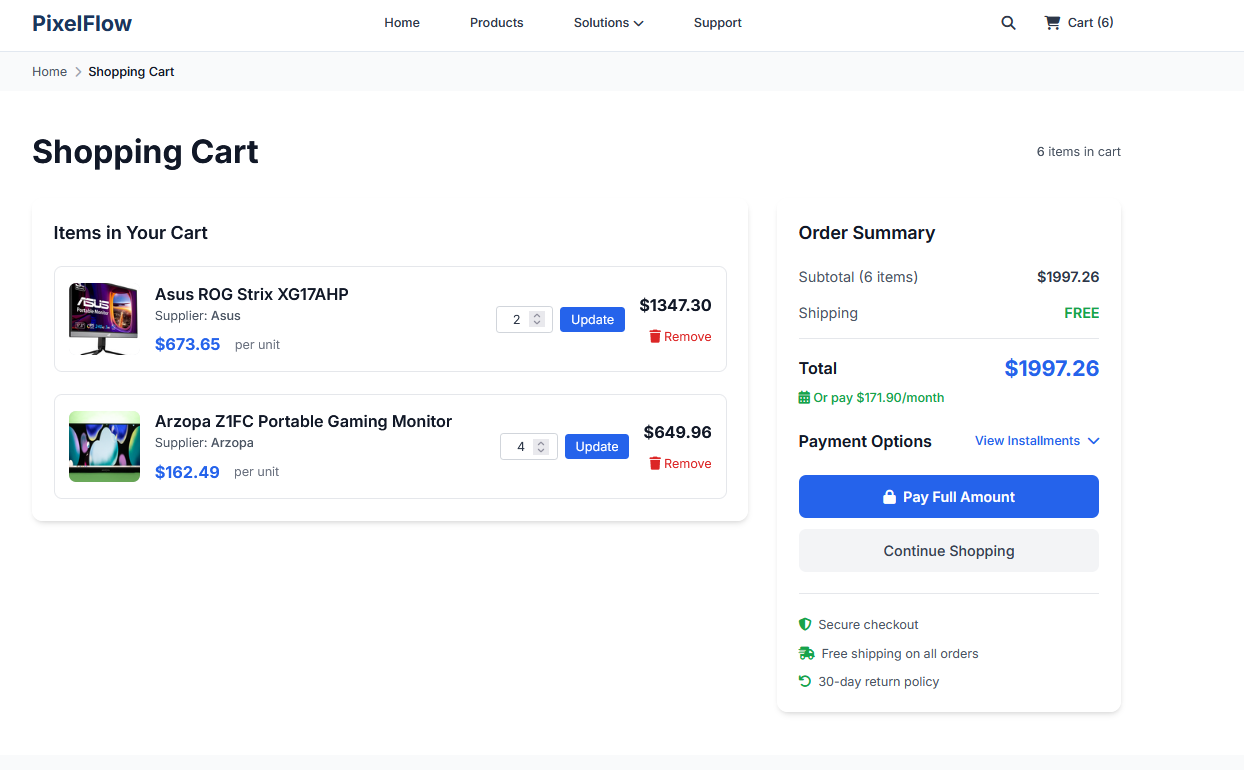Update quantity for Asus ROG Strix XG17AHP
The image size is (1244, 770).
click(x=592, y=320)
